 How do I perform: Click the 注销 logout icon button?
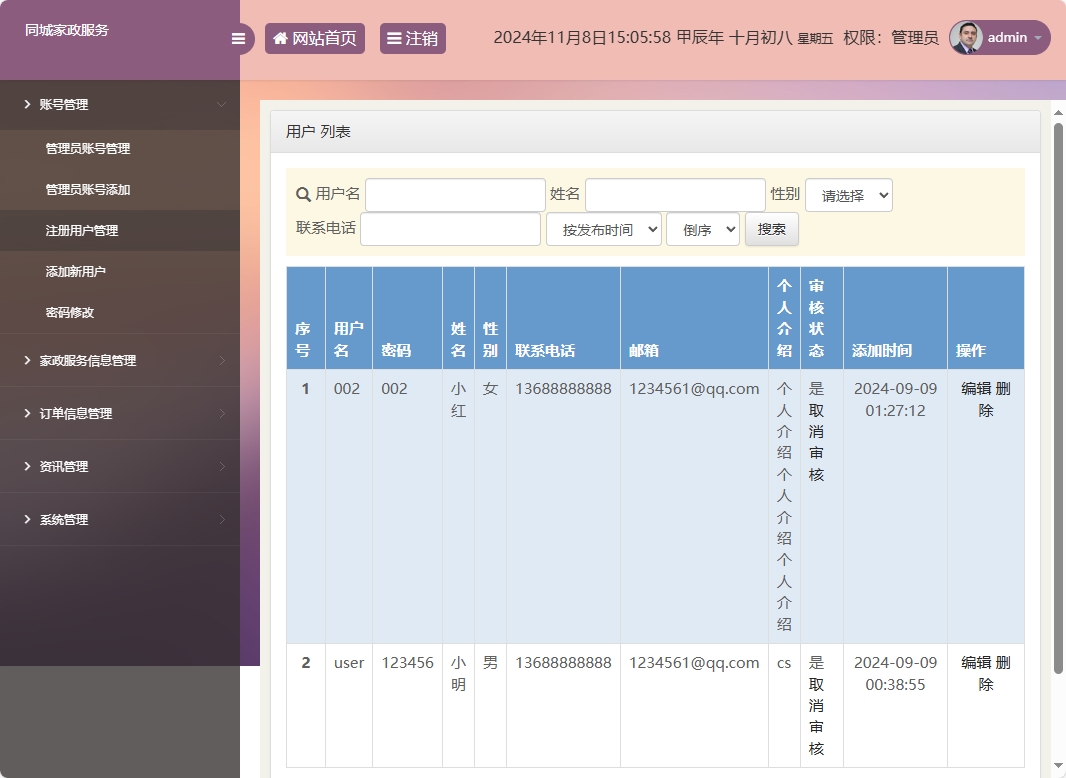[x=395, y=38]
